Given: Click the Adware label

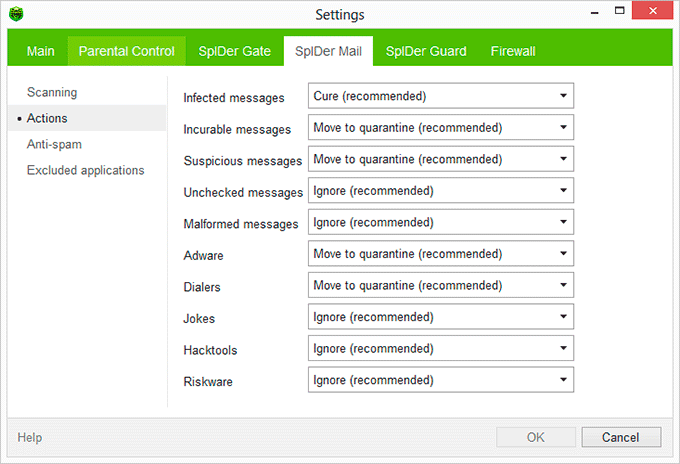Looking at the screenshot, I should (x=203, y=255).
